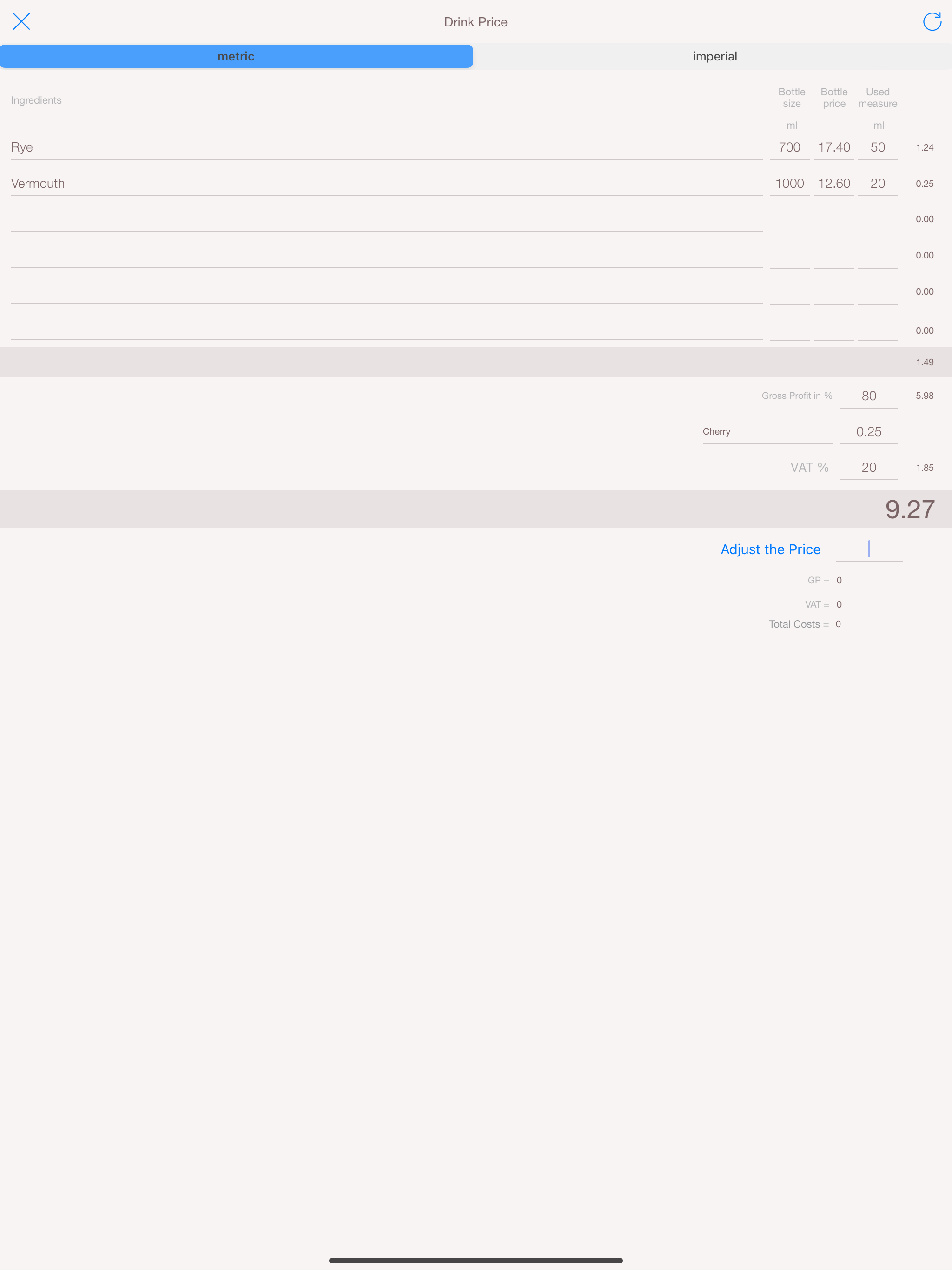Edit Vermouth bottle price 12.60

click(x=834, y=184)
